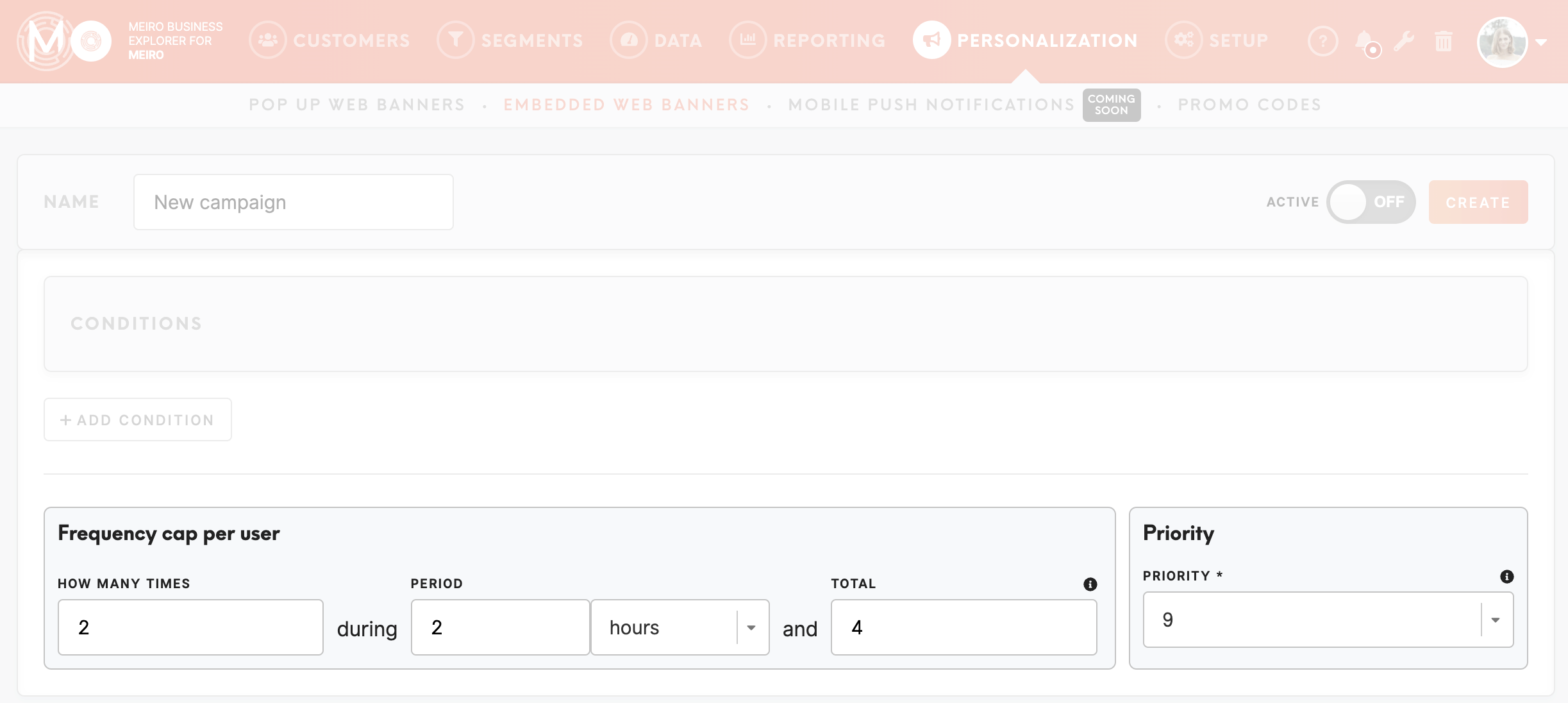The width and height of the screenshot is (1568, 703).
Task: Show the Frequency cap total info tooltip icon
Action: 1090,584
